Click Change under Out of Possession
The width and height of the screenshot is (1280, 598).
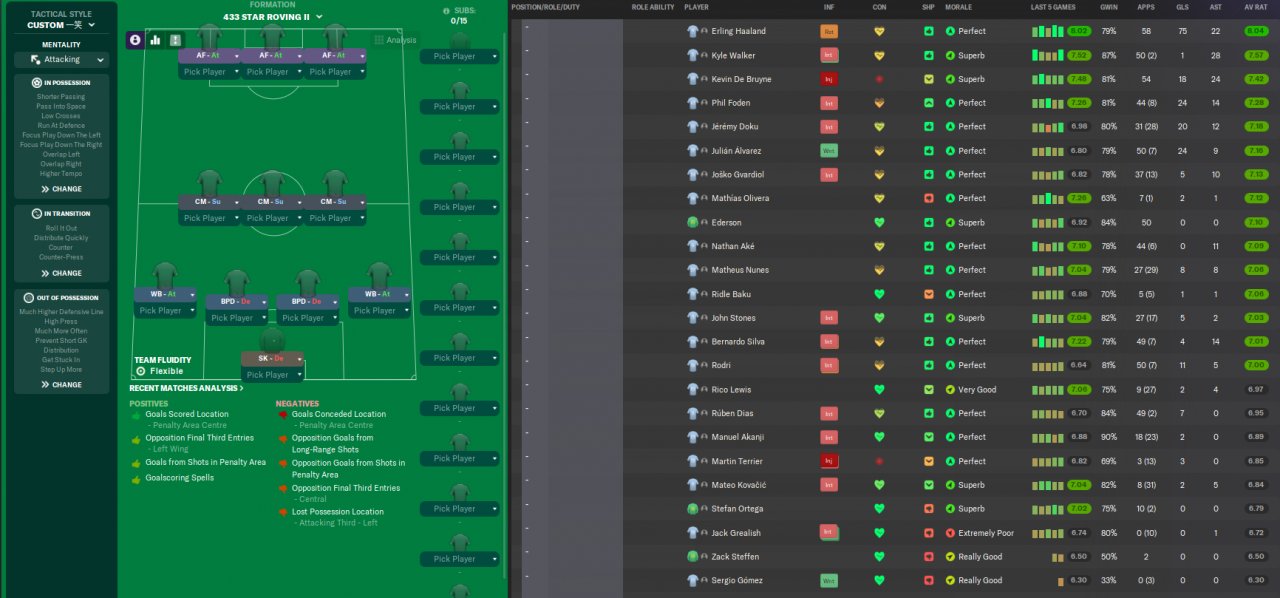click(x=61, y=385)
